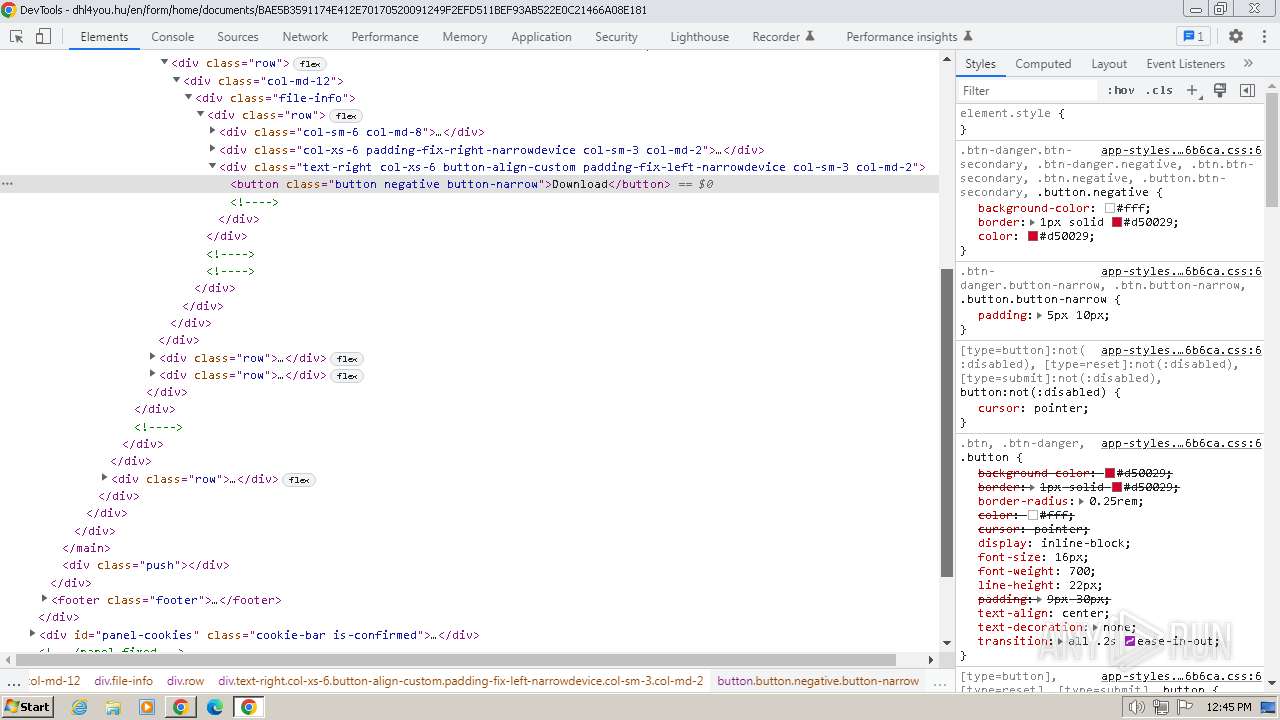The image size is (1280, 720).
Task: Toggle the device toolbar icon
Action: click(x=43, y=36)
